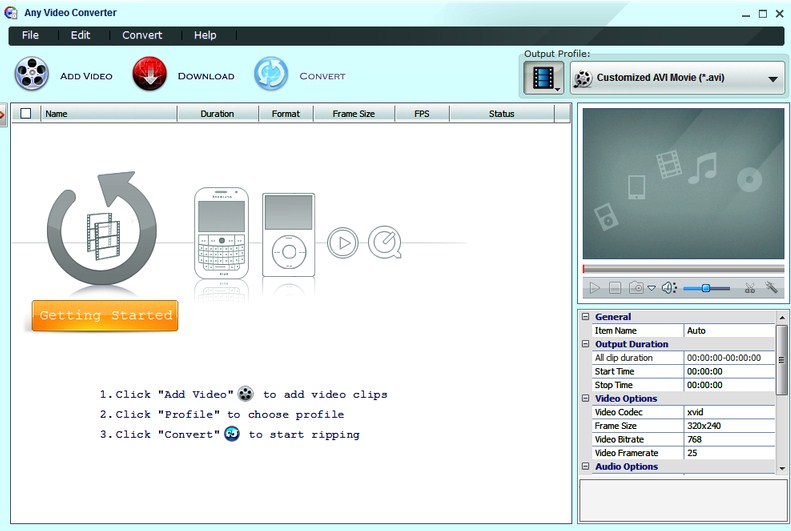Click the All clip duration value
Image resolution: width=791 pixels, height=531 pixels.
(729, 358)
